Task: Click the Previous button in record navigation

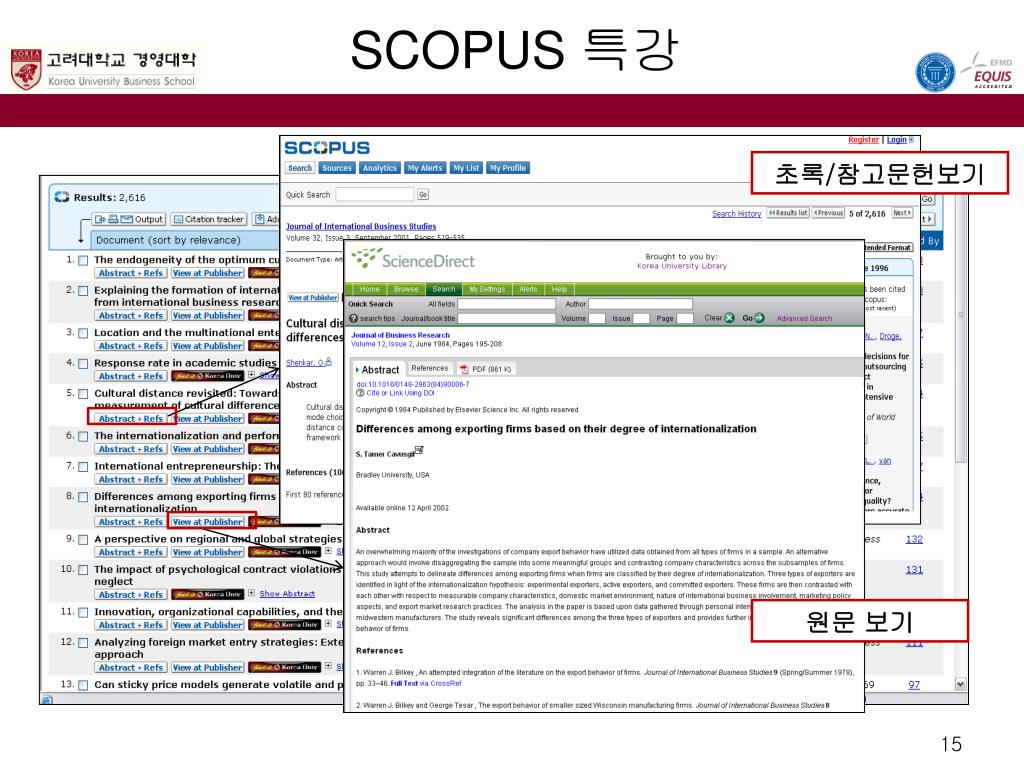Action: tap(828, 213)
